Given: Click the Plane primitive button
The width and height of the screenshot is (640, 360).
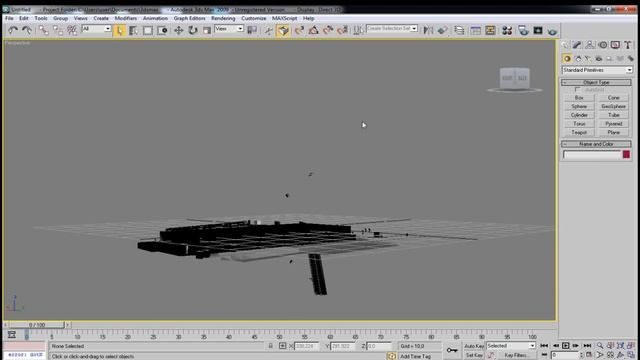Looking at the screenshot, I should coord(613,133).
